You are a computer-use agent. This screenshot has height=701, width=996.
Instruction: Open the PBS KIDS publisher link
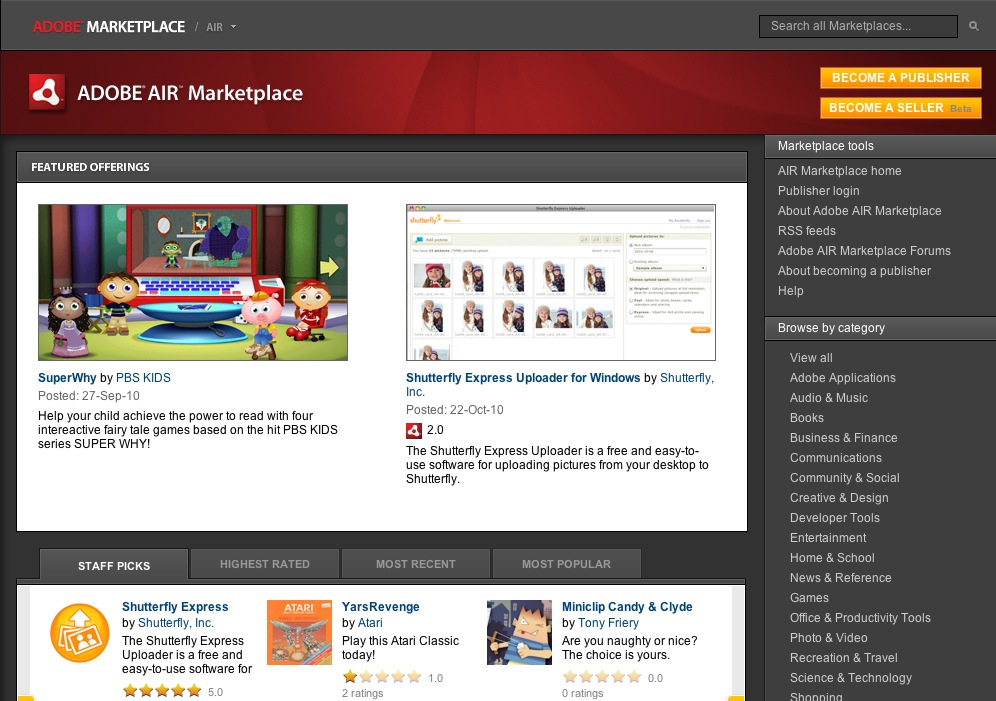143,378
